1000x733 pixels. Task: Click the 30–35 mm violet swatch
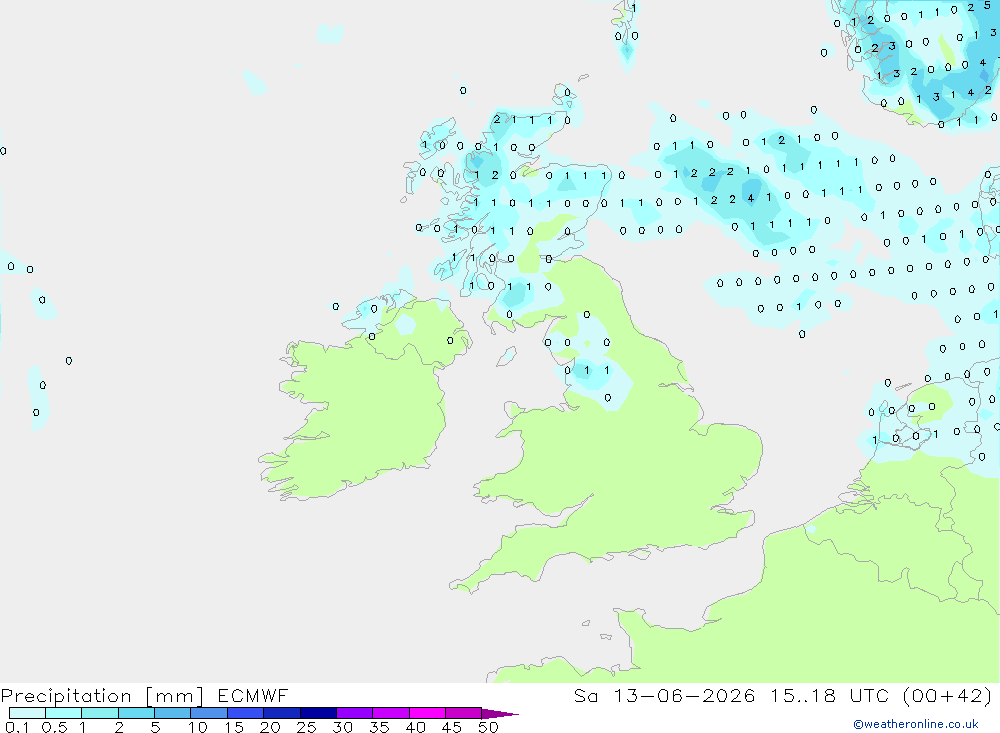(x=355, y=713)
